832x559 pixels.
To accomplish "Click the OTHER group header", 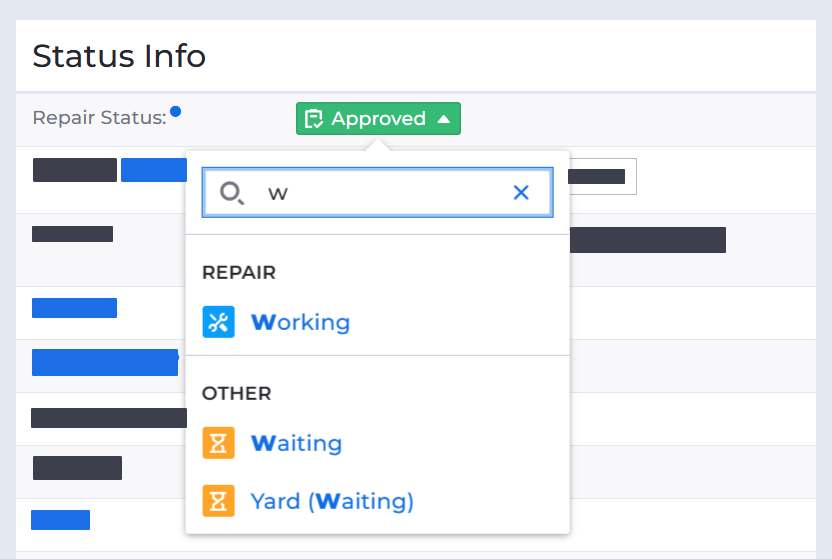I will pyautogui.click(x=237, y=393).
